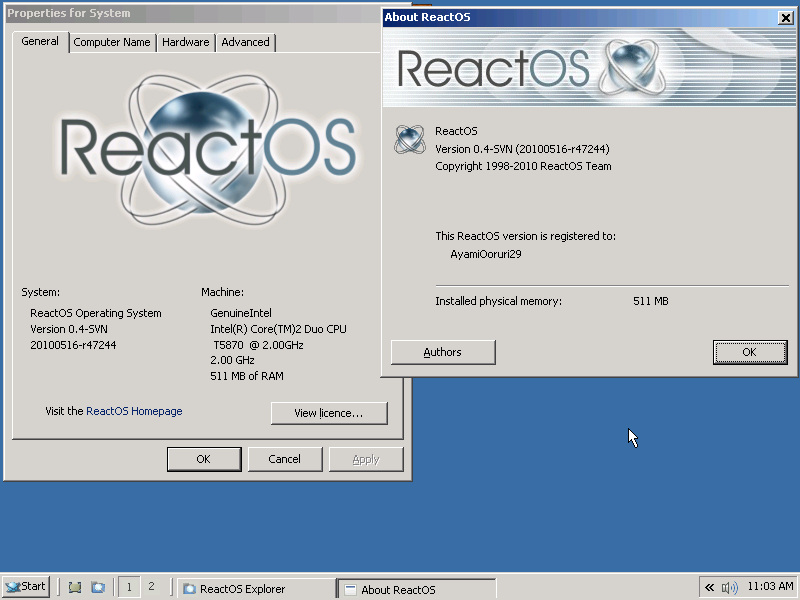800x600 pixels.
Task: Open the Authors list
Action: pos(442,352)
